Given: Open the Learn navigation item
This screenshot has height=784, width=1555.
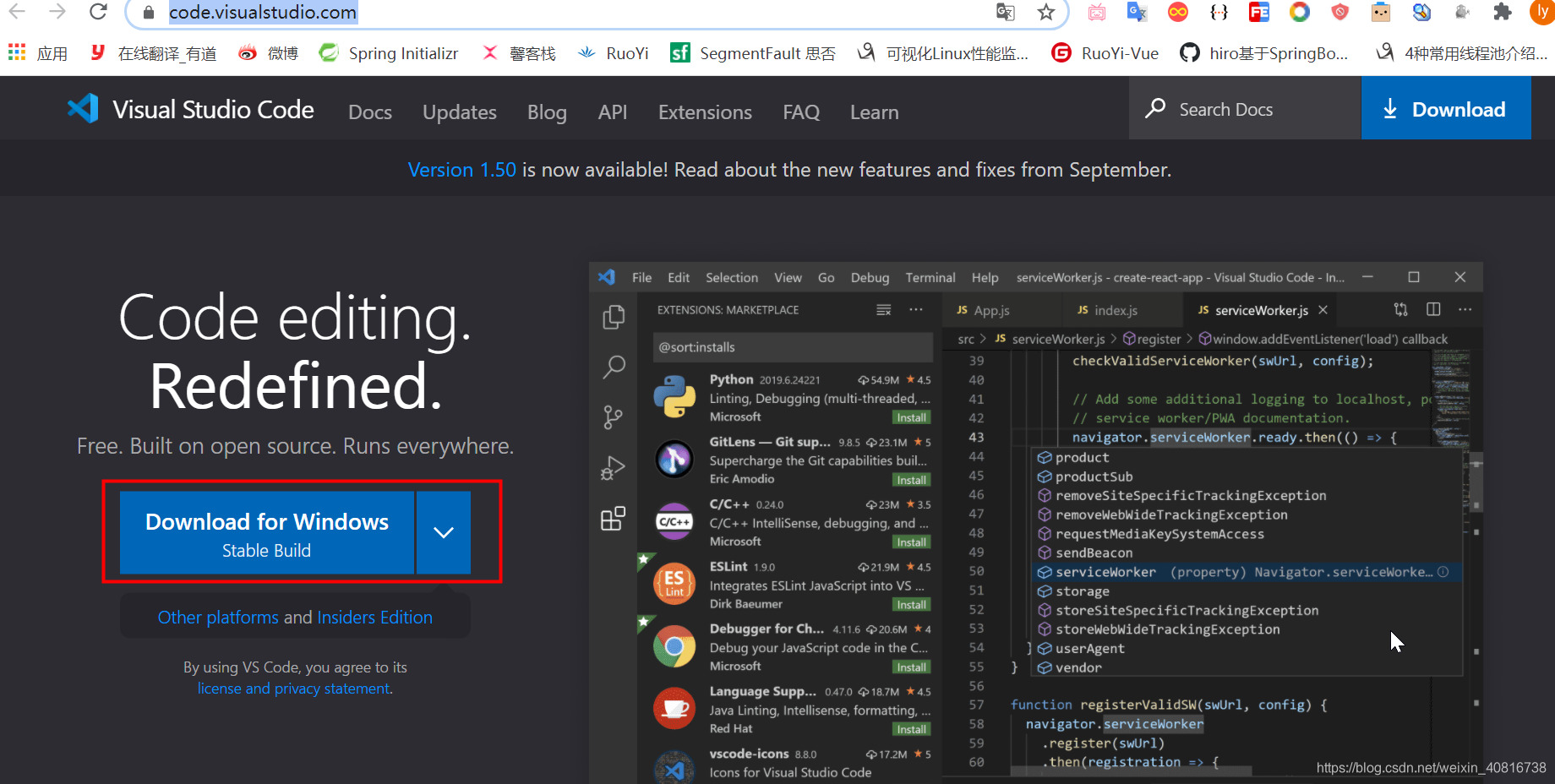Looking at the screenshot, I should (875, 112).
